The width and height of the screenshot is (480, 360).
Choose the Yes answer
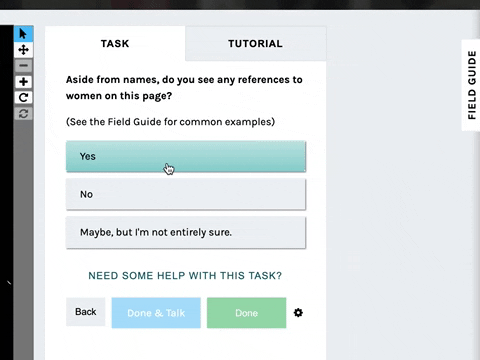[186, 156]
